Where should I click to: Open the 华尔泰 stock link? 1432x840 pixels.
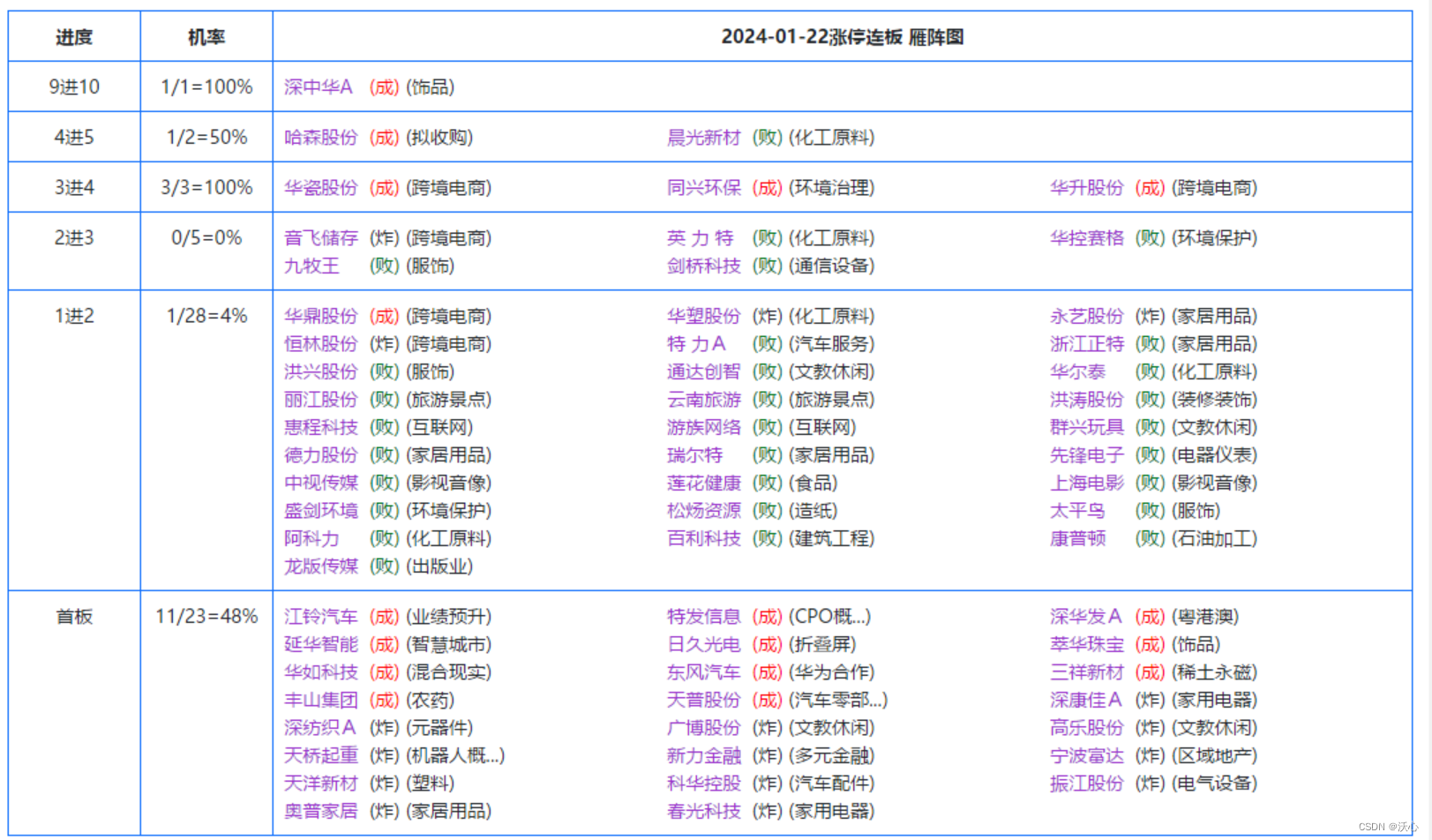(x=1077, y=371)
